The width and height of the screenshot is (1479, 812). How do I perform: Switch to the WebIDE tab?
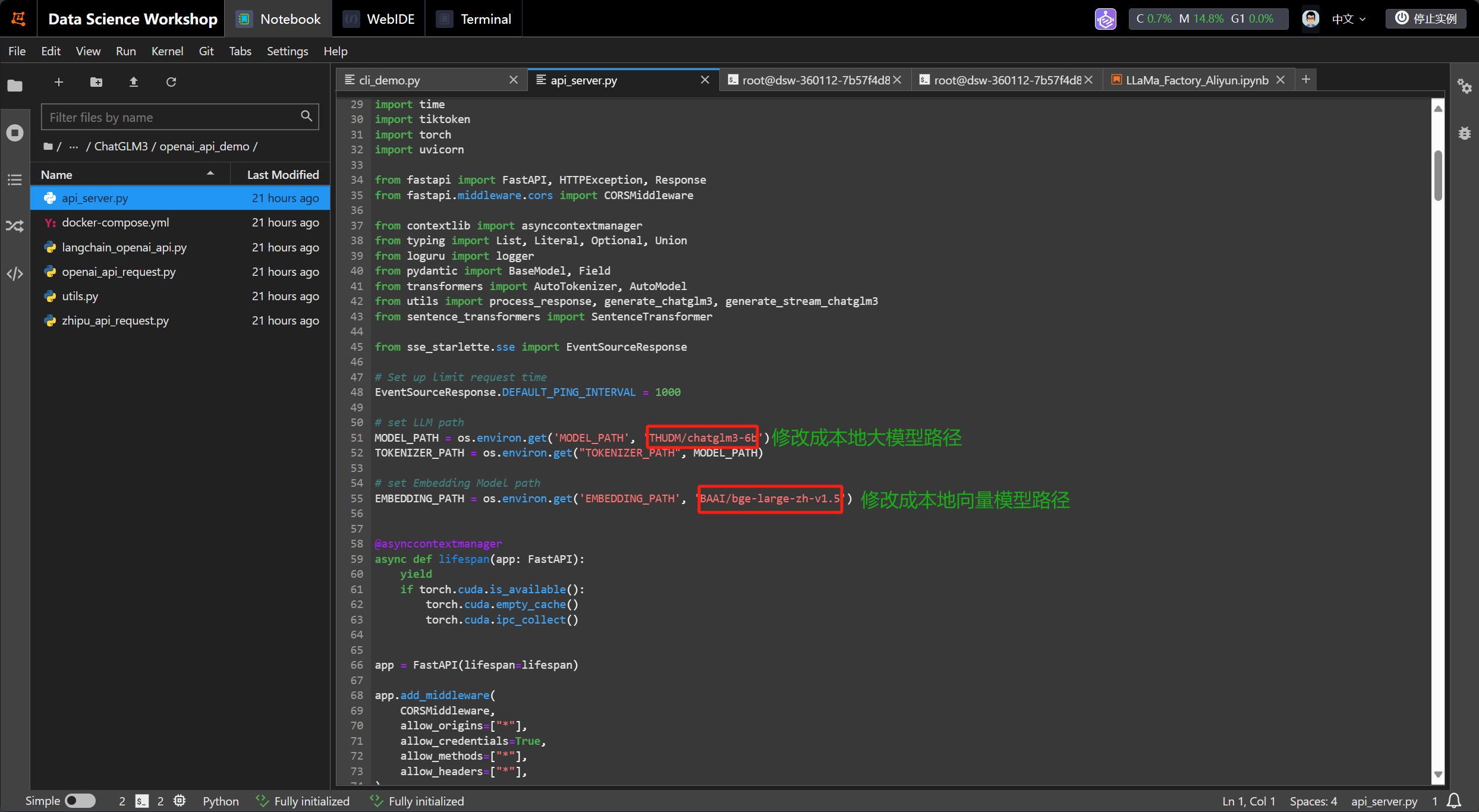pos(379,19)
